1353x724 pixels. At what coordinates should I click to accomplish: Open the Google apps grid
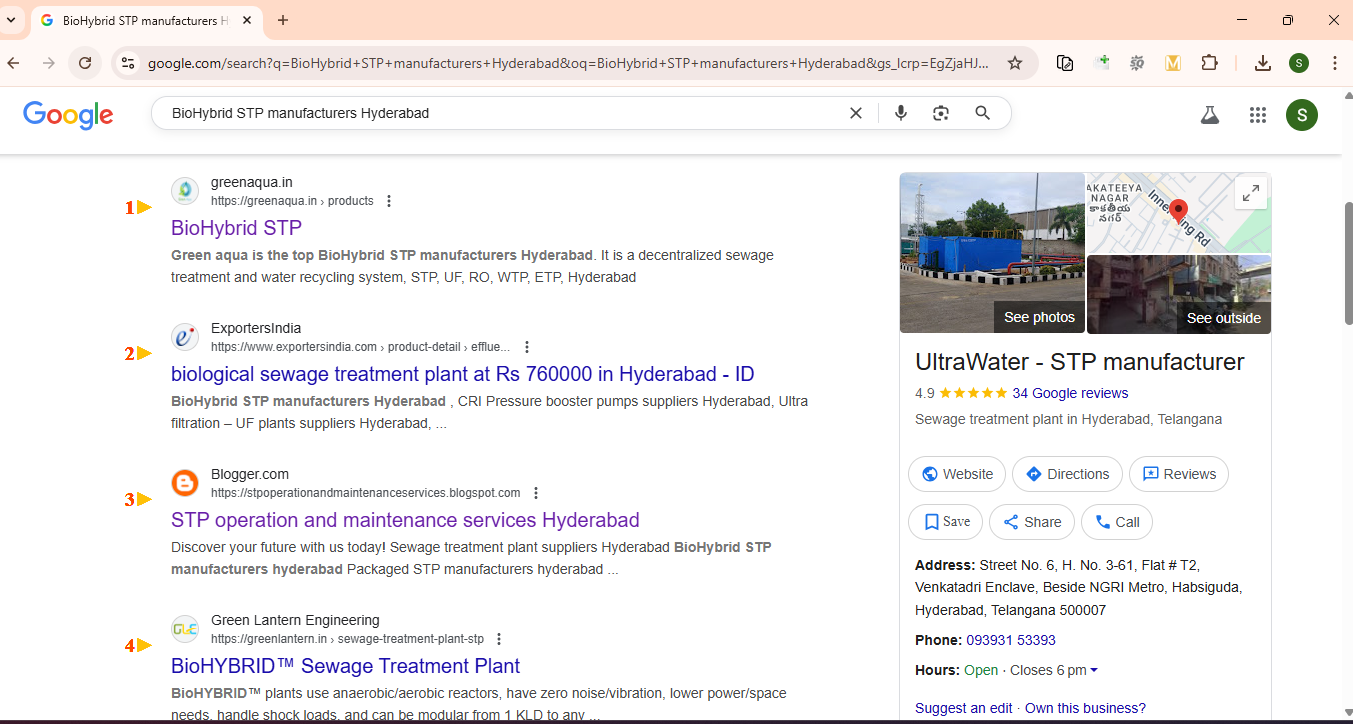tap(1258, 115)
